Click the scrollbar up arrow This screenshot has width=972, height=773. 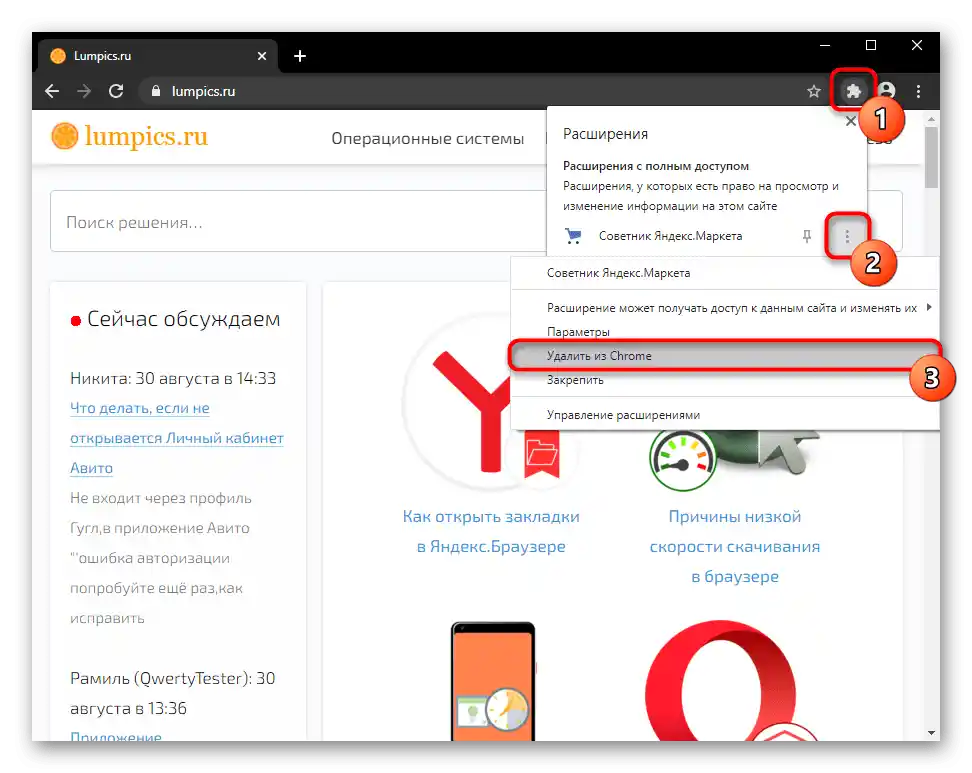coord(931,118)
